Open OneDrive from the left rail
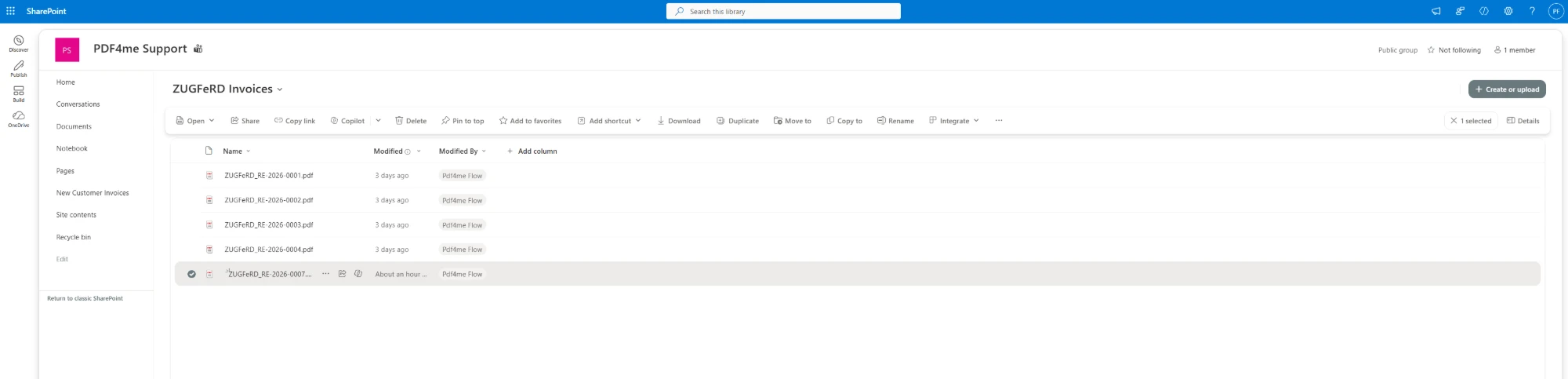This screenshot has width=1568, height=379. (19, 118)
